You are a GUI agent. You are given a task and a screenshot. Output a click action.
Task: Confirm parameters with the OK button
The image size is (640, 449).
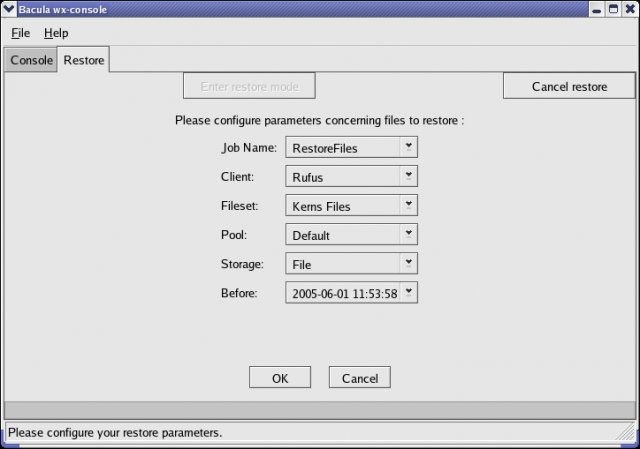click(x=280, y=378)
